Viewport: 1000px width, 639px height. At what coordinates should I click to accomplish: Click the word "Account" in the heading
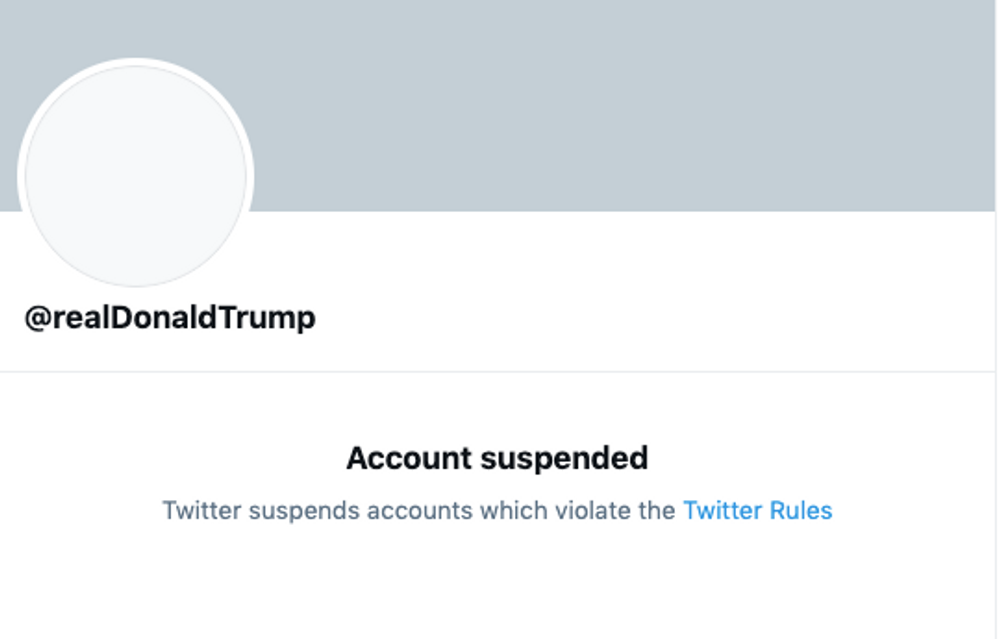[x=409, y=458]
